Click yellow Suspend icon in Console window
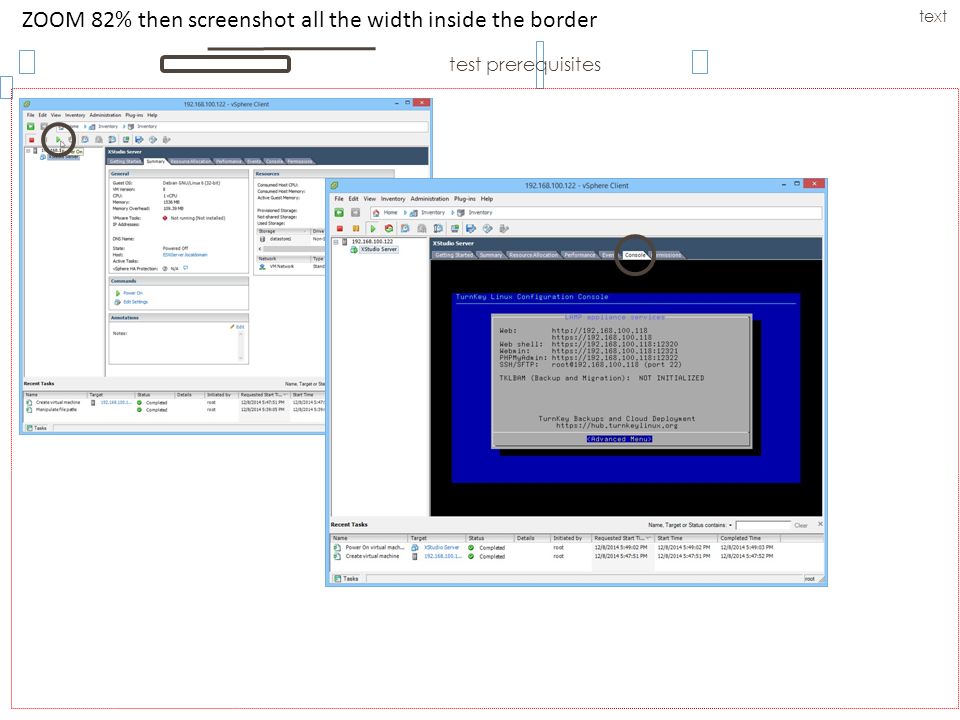This screenshot has width=960, height=720. [x=356, y=229]
